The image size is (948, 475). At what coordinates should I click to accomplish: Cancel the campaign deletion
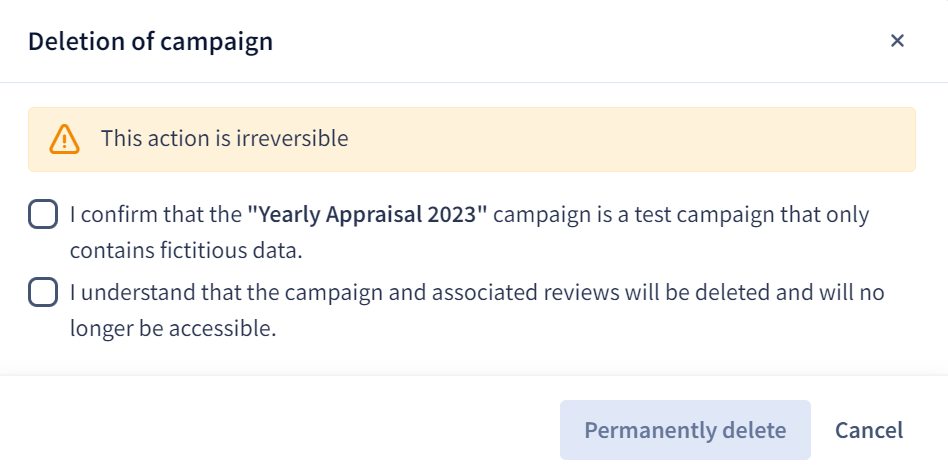pos(869,430)
